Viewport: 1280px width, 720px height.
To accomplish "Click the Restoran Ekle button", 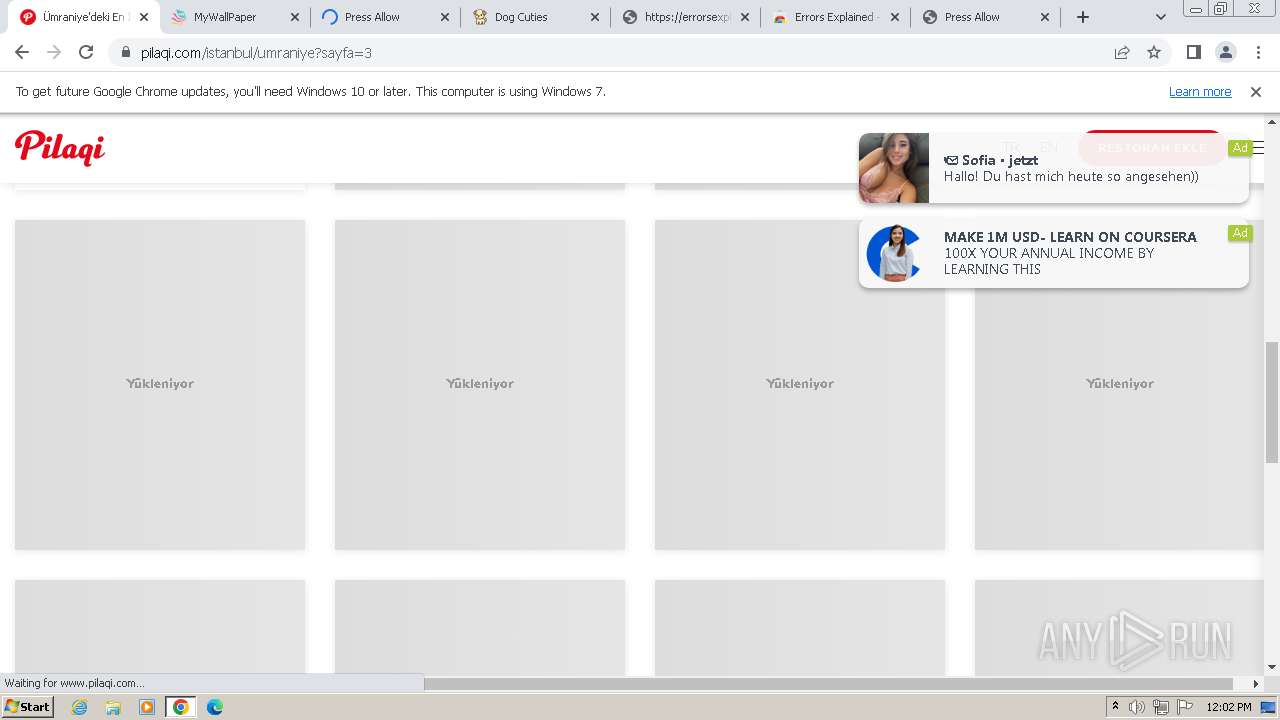I will (x=1152, y=148).
